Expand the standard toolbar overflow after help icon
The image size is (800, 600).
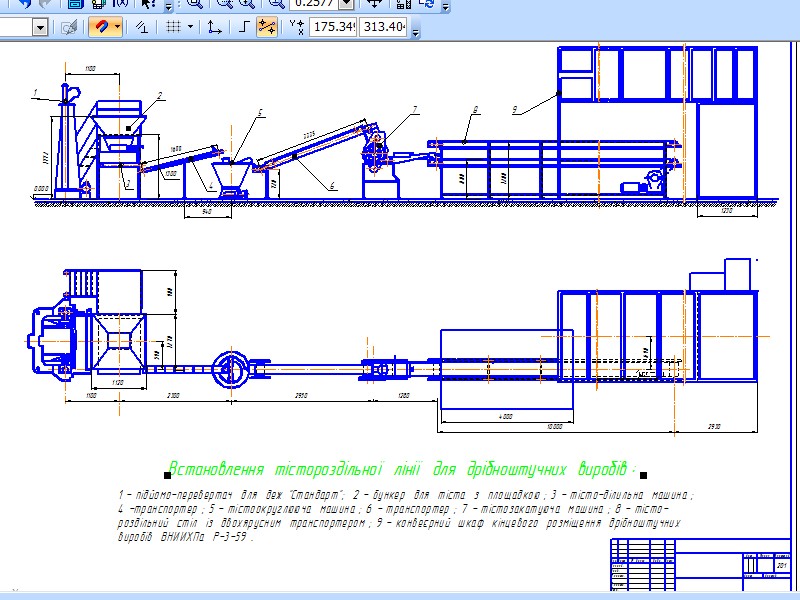pos(169,7)
